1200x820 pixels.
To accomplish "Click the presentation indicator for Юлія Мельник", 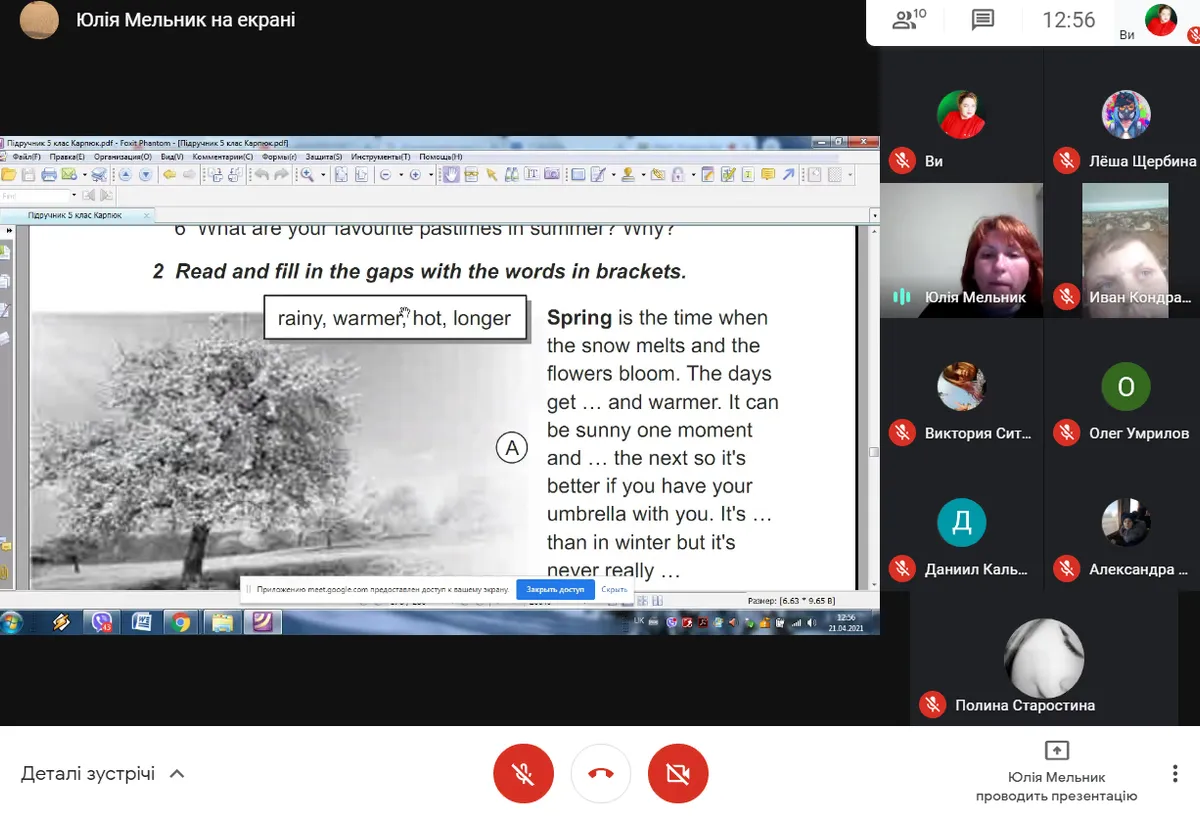I will 1057,773.
